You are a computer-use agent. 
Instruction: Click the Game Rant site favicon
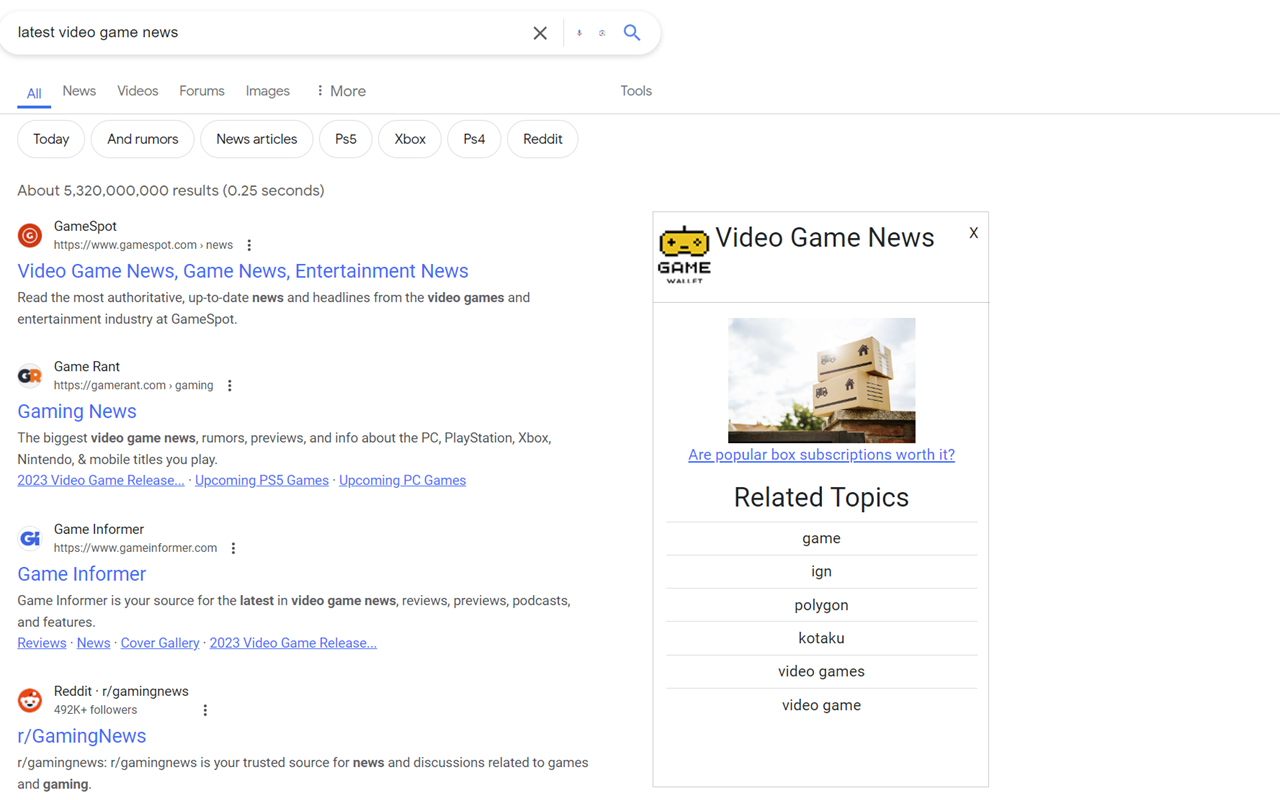(30, 376)
